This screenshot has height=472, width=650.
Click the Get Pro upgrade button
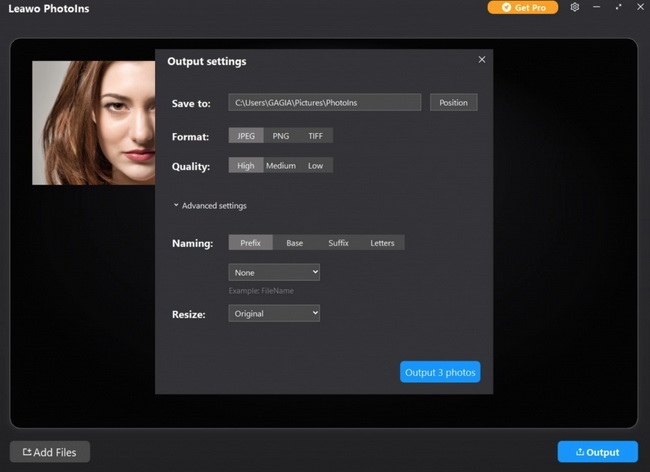(523, 7)
